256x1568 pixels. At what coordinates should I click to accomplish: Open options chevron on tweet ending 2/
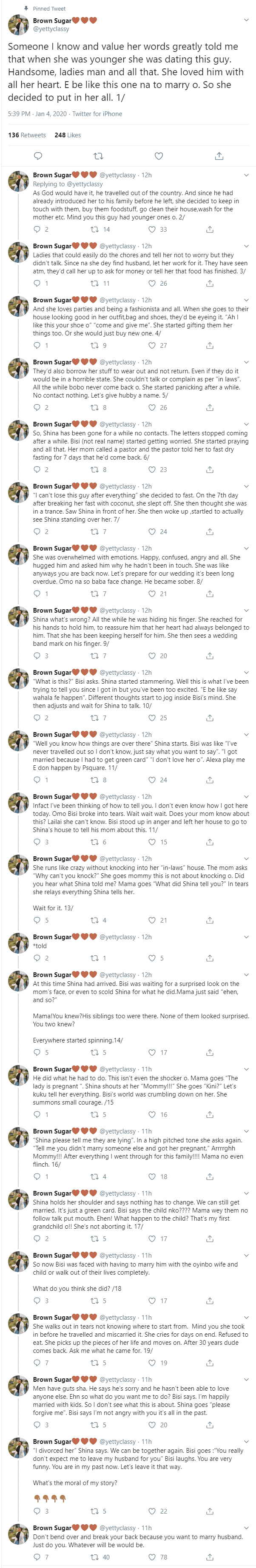click(246, 175)
